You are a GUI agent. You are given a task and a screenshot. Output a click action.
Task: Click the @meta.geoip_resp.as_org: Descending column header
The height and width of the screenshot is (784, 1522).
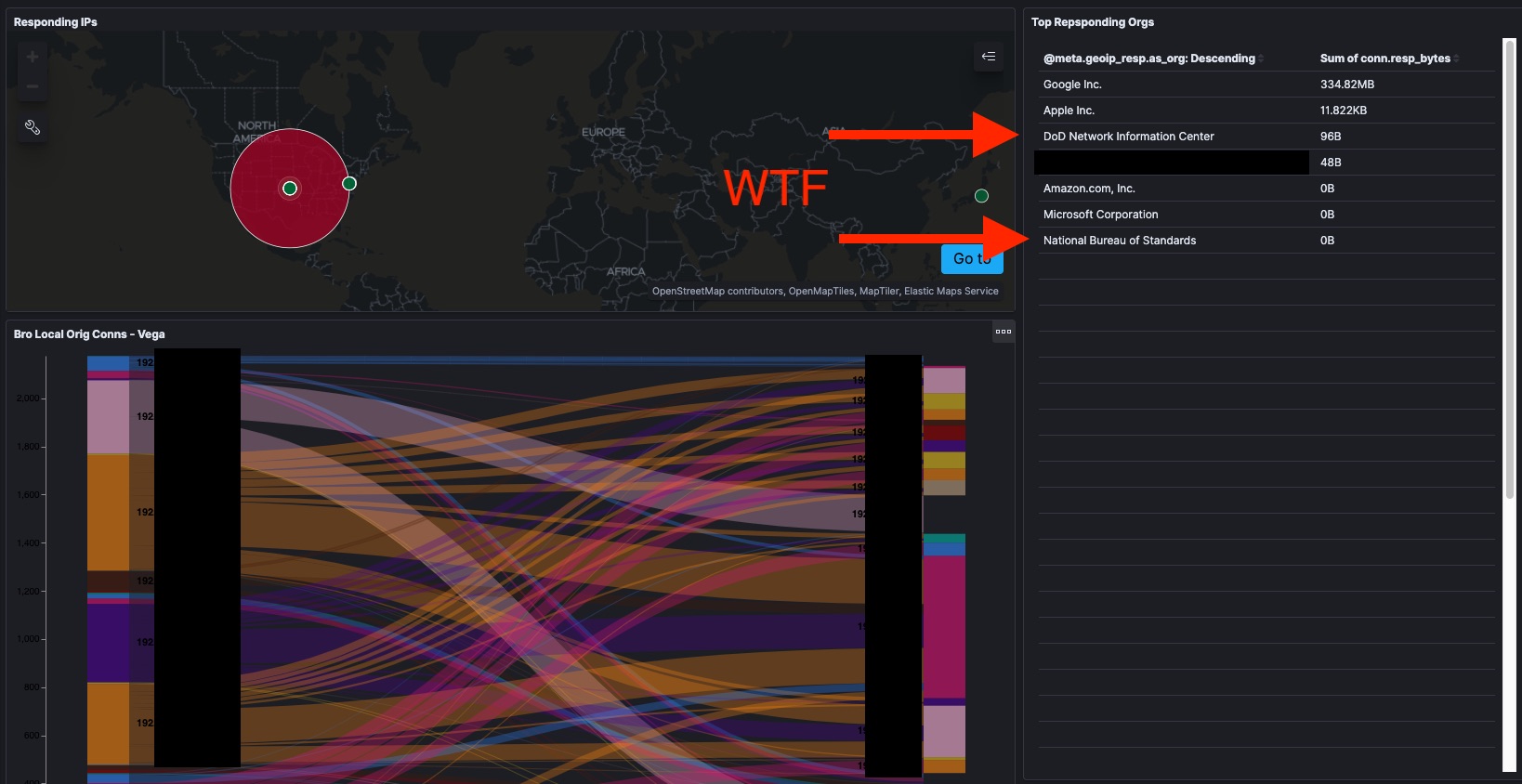(1148, 59)
